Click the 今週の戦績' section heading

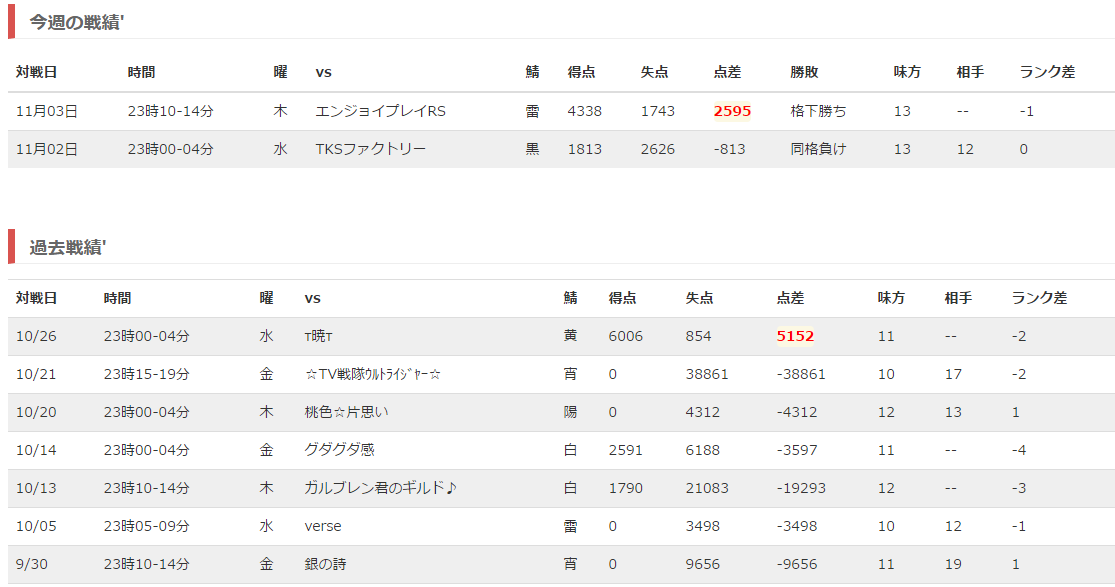coord(77,23)
